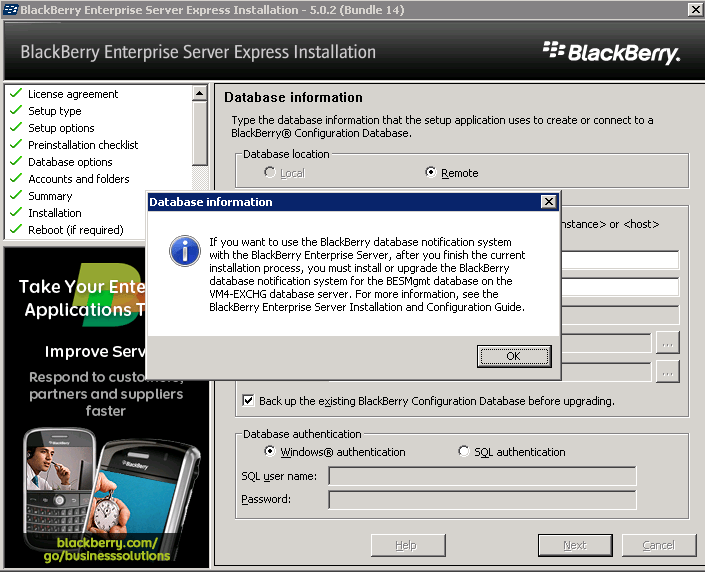Choose SQL authentication radio button
Viewport: 705px width, 572px height.
[x=463, y=452]
